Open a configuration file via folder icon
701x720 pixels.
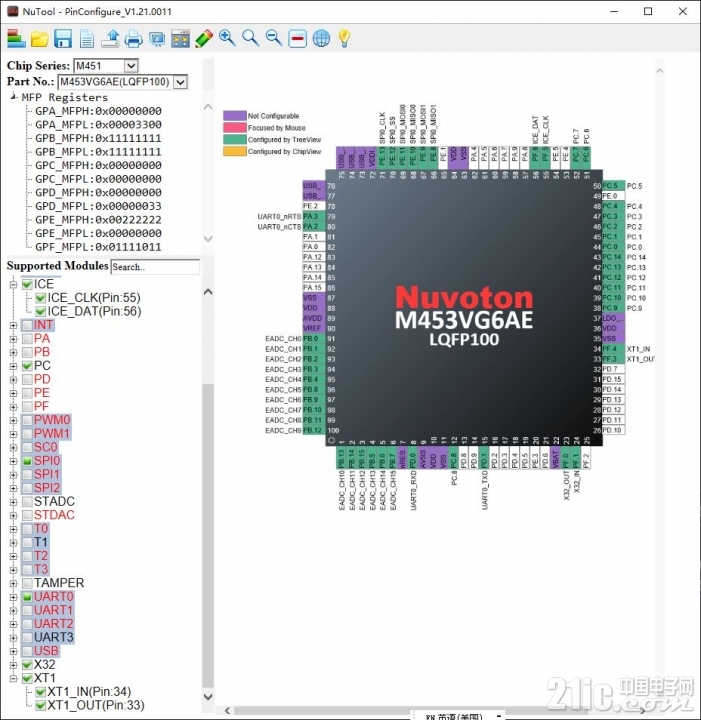pos(40,39)
